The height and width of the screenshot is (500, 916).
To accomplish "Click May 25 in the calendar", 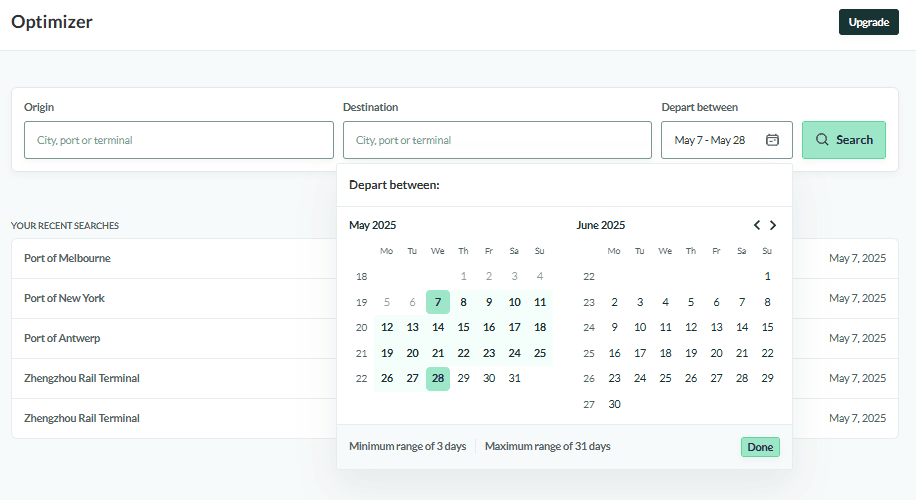I will 540,353.
